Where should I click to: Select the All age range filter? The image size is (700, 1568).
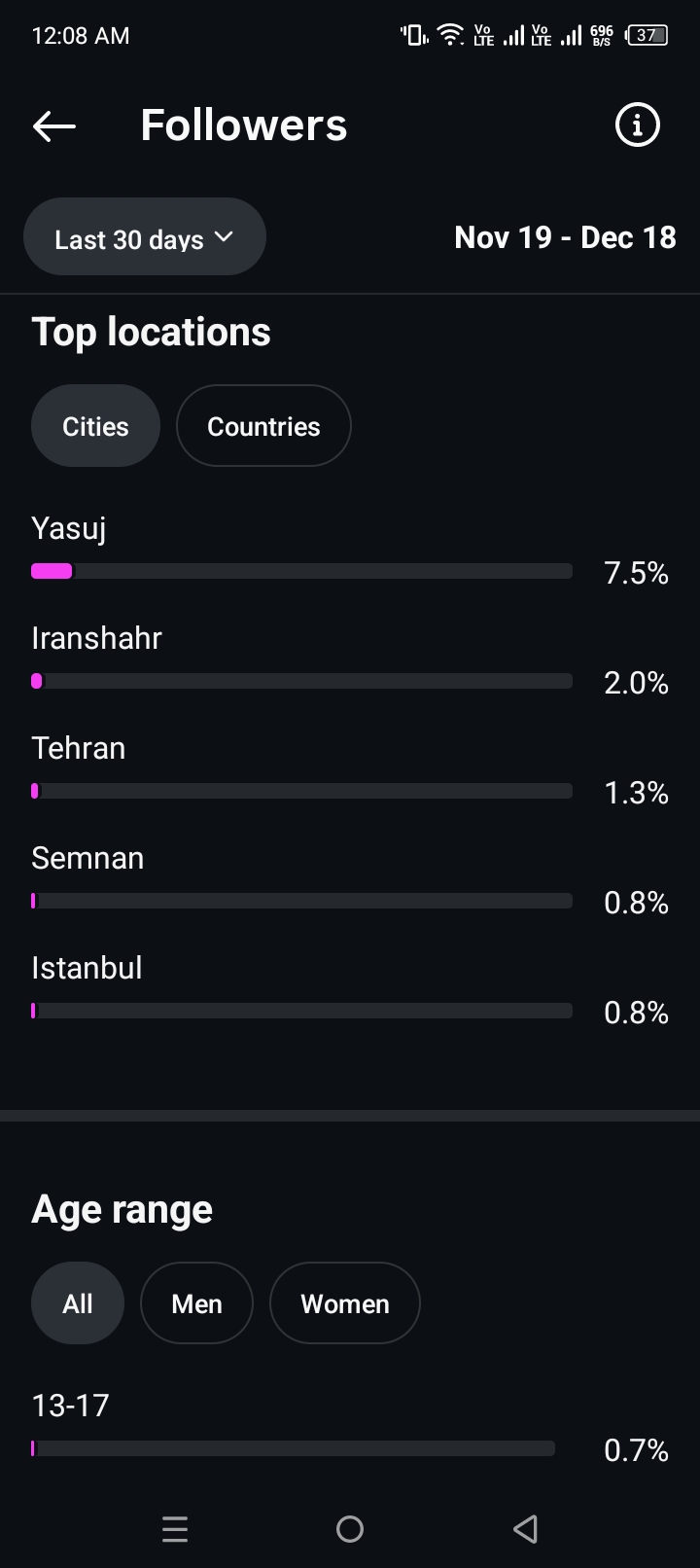tap(78, 1303)
